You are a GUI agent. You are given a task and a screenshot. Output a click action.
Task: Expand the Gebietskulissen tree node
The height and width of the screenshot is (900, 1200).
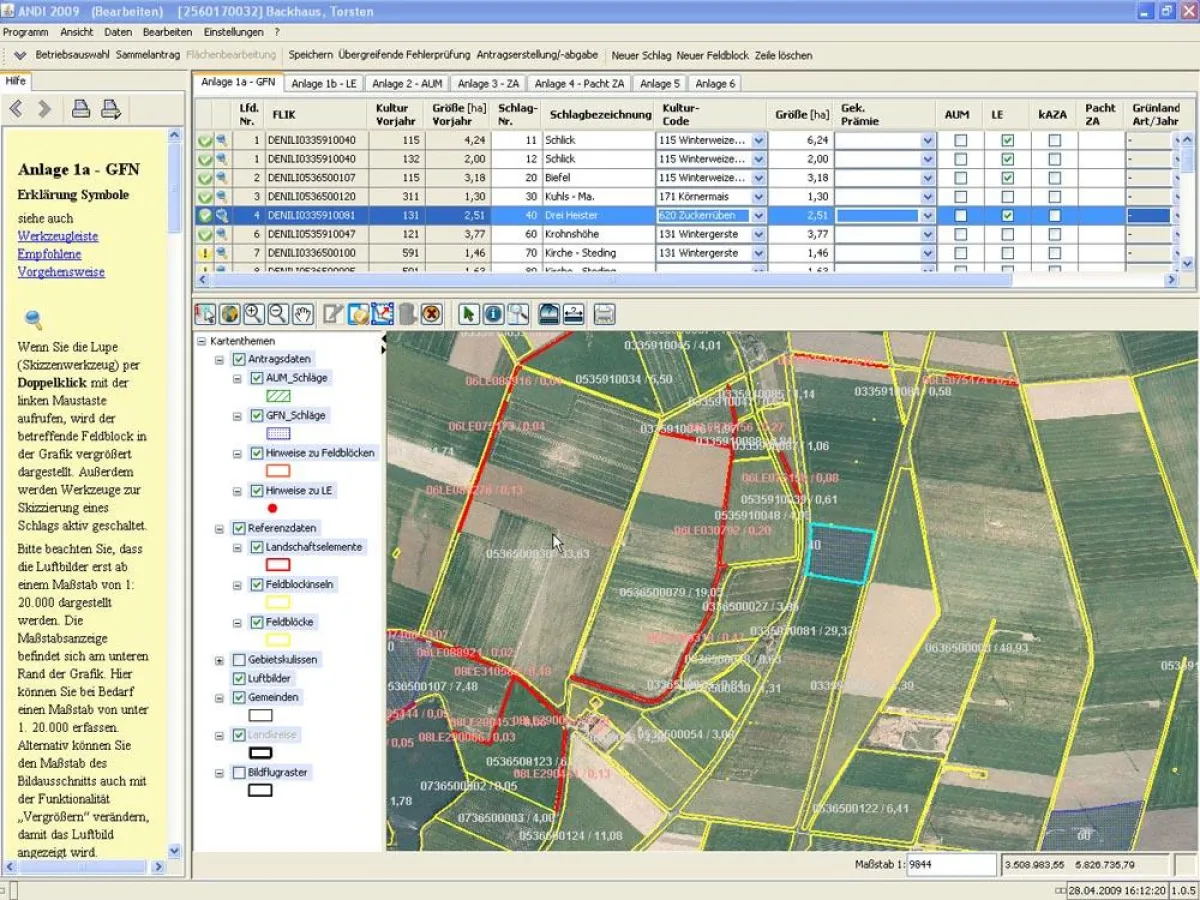[219, 660]
